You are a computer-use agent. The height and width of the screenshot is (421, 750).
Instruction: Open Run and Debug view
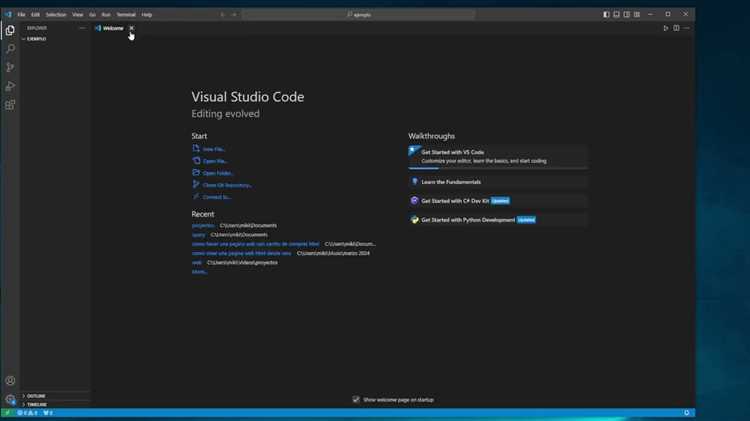(10, 86)
